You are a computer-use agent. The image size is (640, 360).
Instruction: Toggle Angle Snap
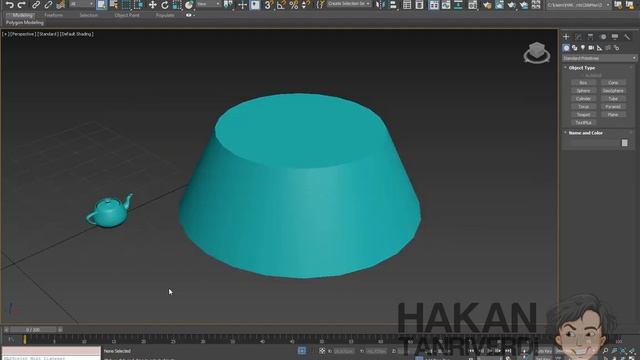(x=281, y=4)
